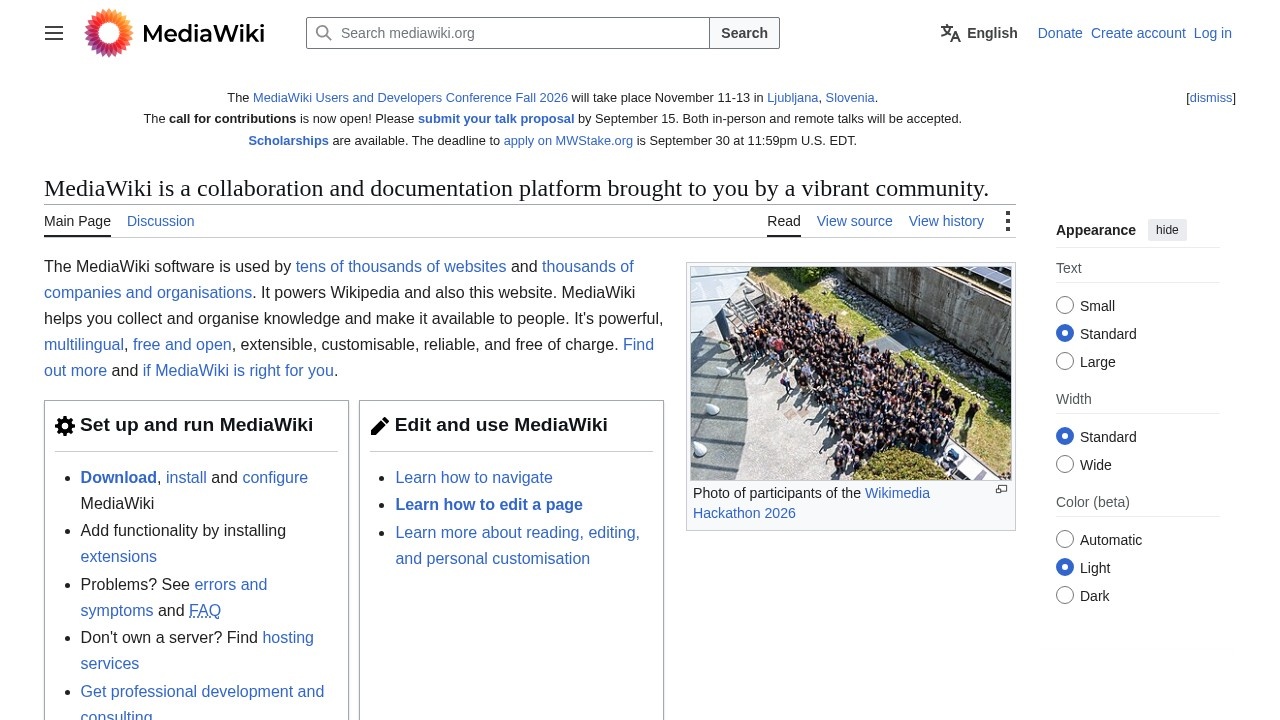Open tens of thousands of websites link
This screenshot has height=720, width=1280.
[401, 267]
